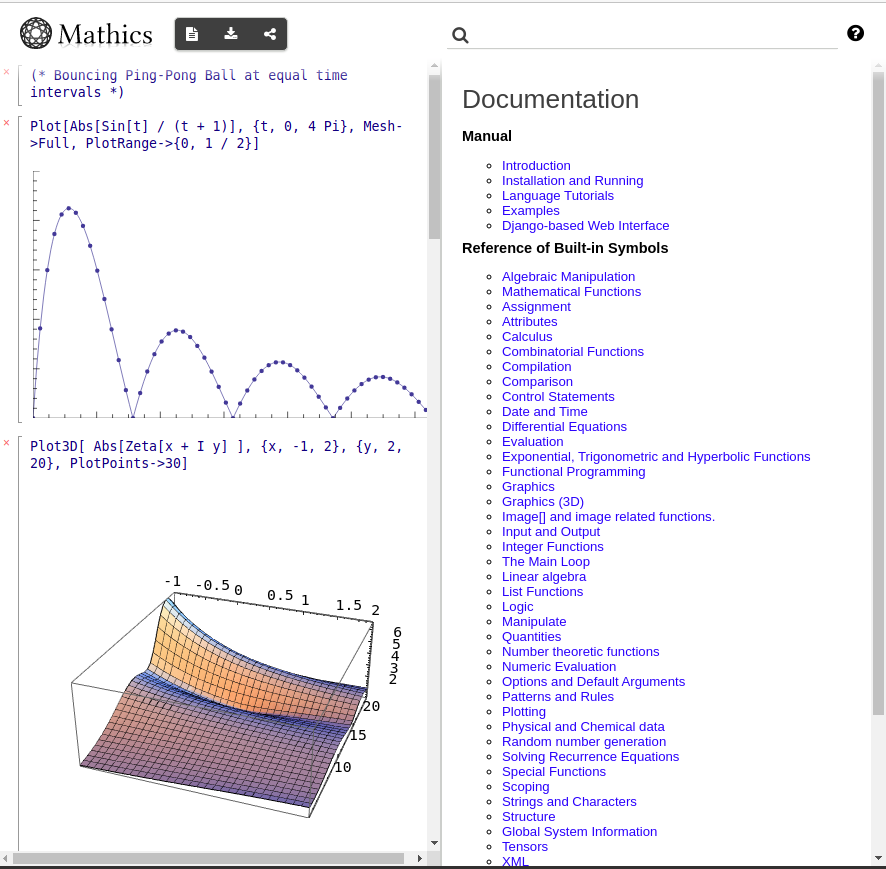This screenshot has width=886, height=869.
Task: Open the Plotting documentation link
Action: [x=523, y=711]
